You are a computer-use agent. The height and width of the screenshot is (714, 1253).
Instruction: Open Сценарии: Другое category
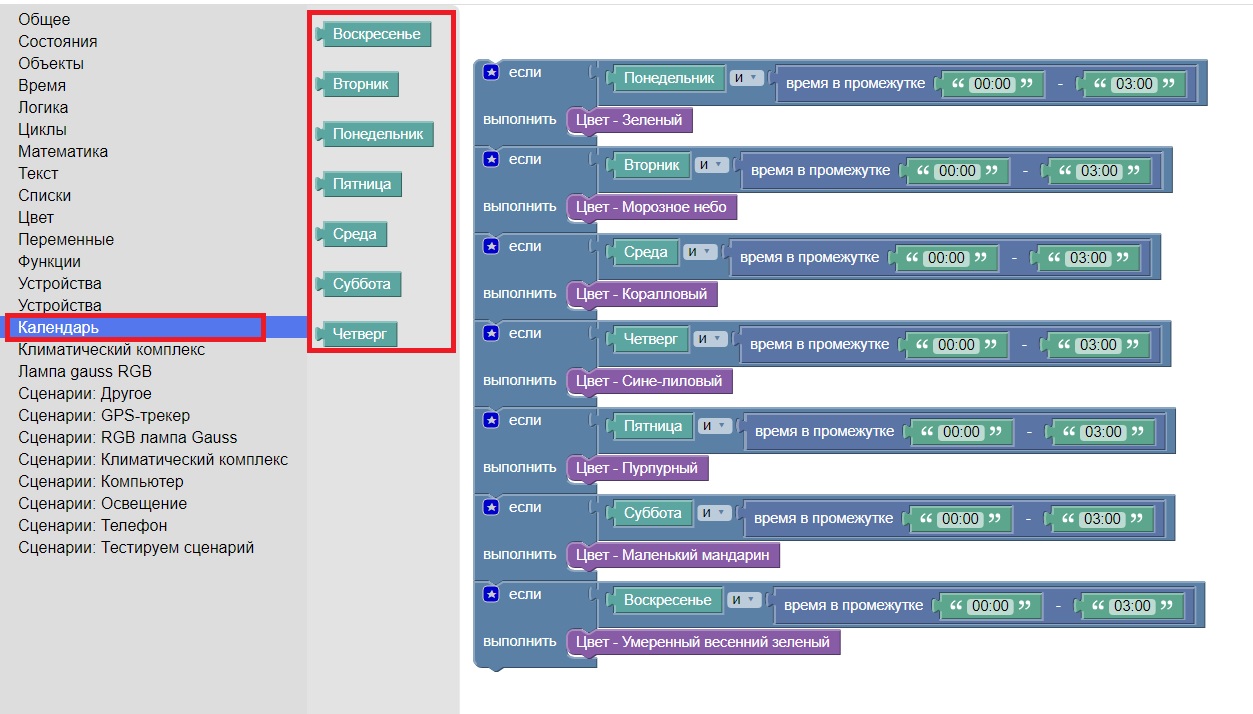click(x=85, y=394)
